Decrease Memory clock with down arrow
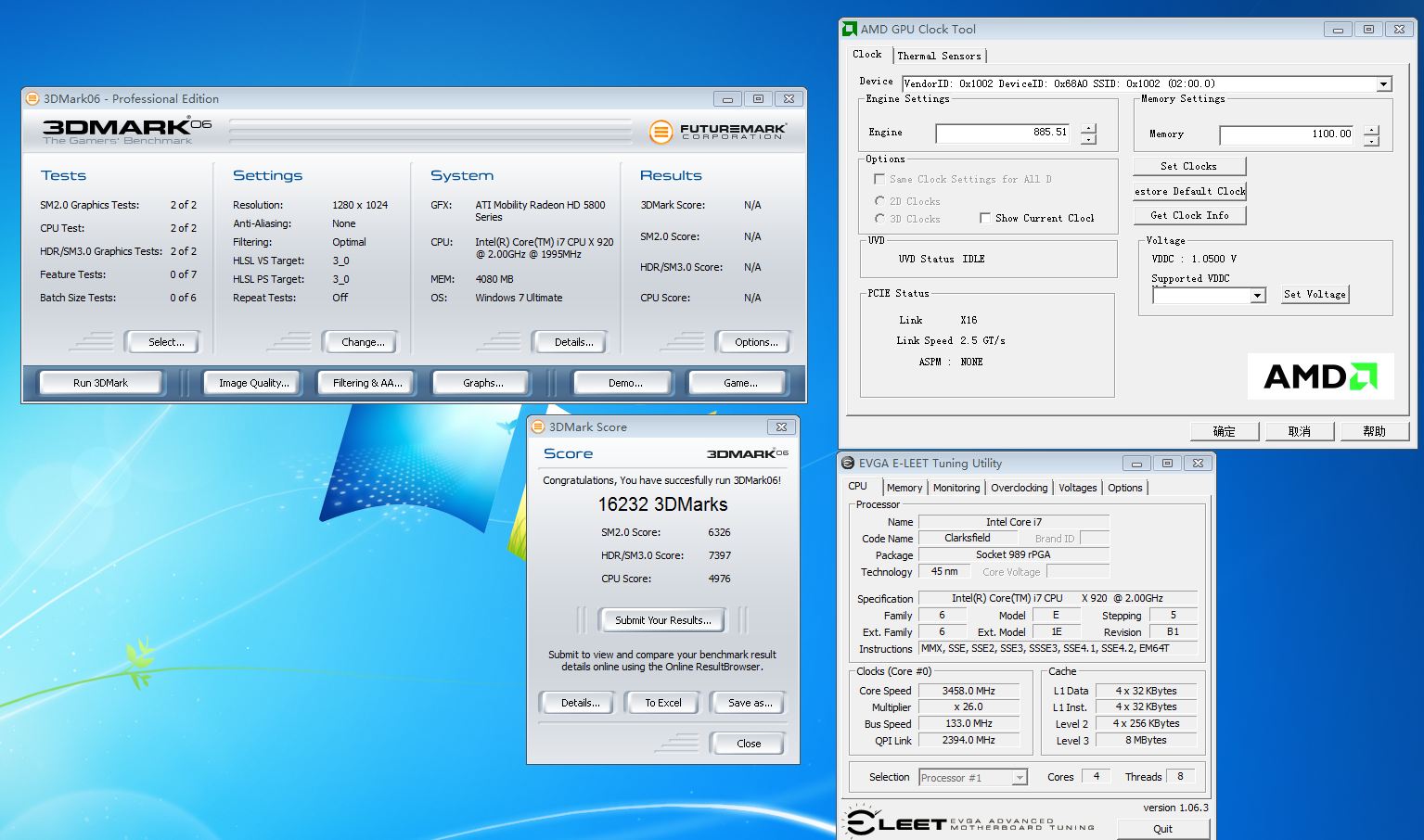The image size is (1424, 840). point(1371,142)
